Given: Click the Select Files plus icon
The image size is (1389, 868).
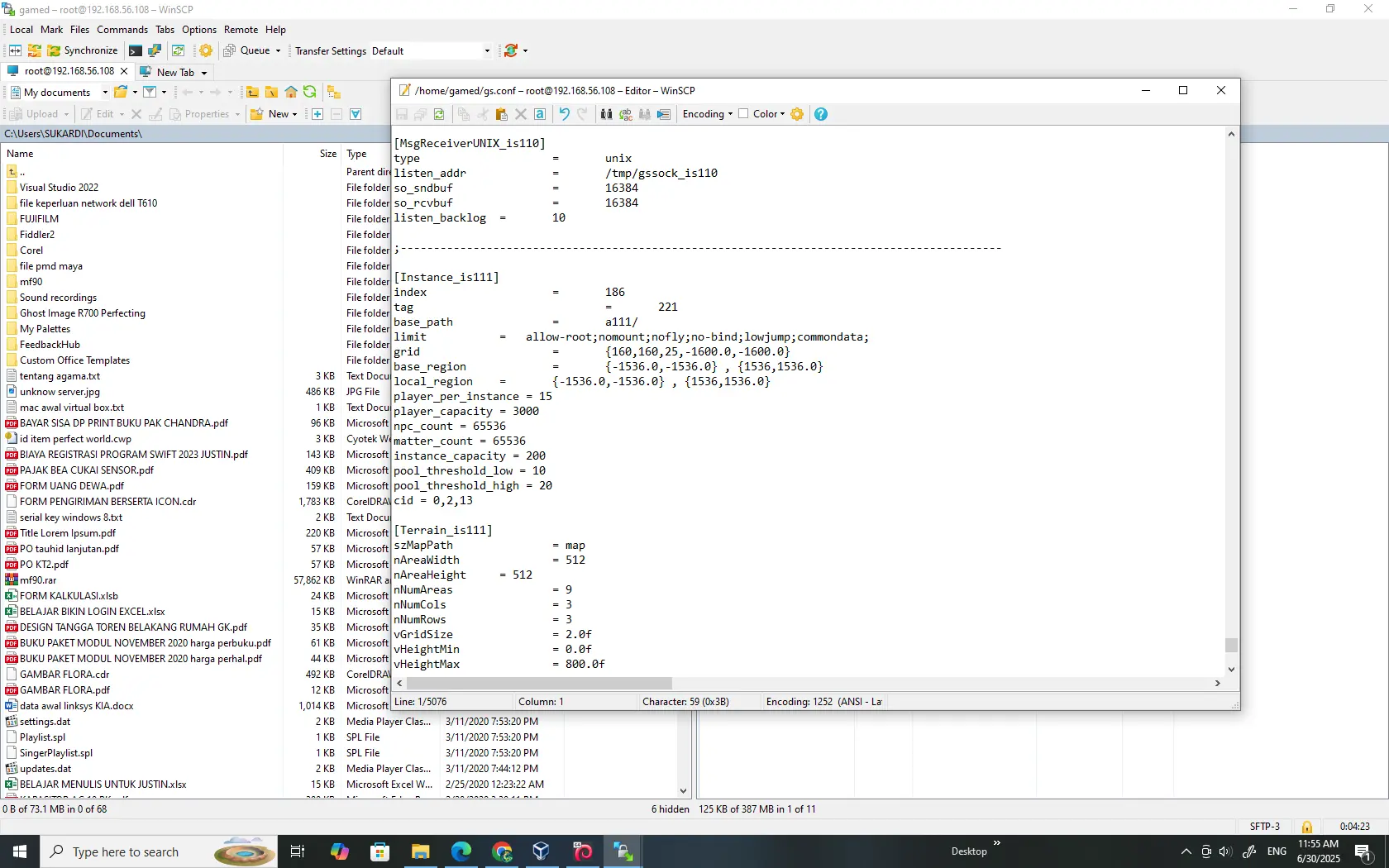Looking at the screenshot, I should [317, 114].
